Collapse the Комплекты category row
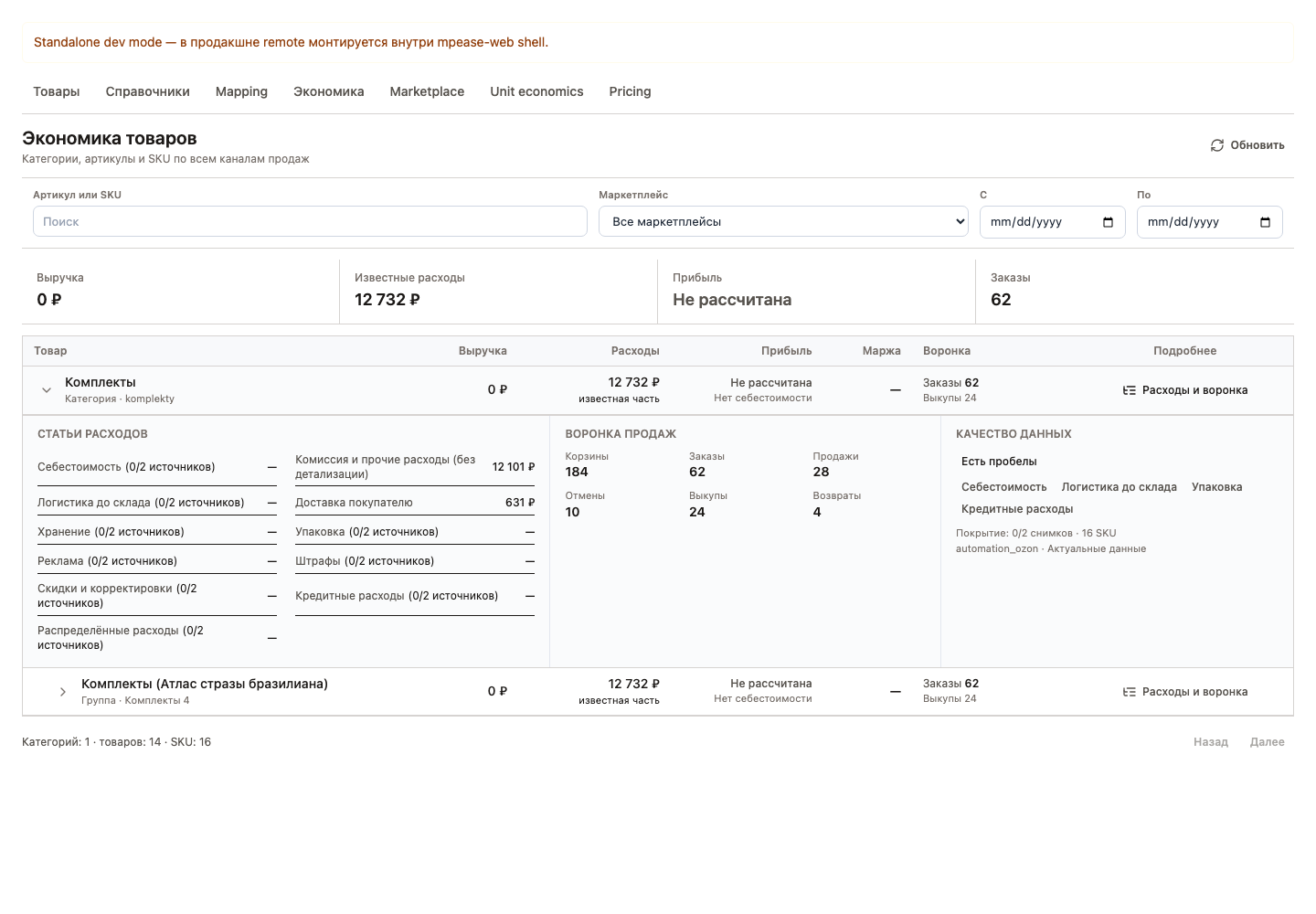 tap(47, 390)
